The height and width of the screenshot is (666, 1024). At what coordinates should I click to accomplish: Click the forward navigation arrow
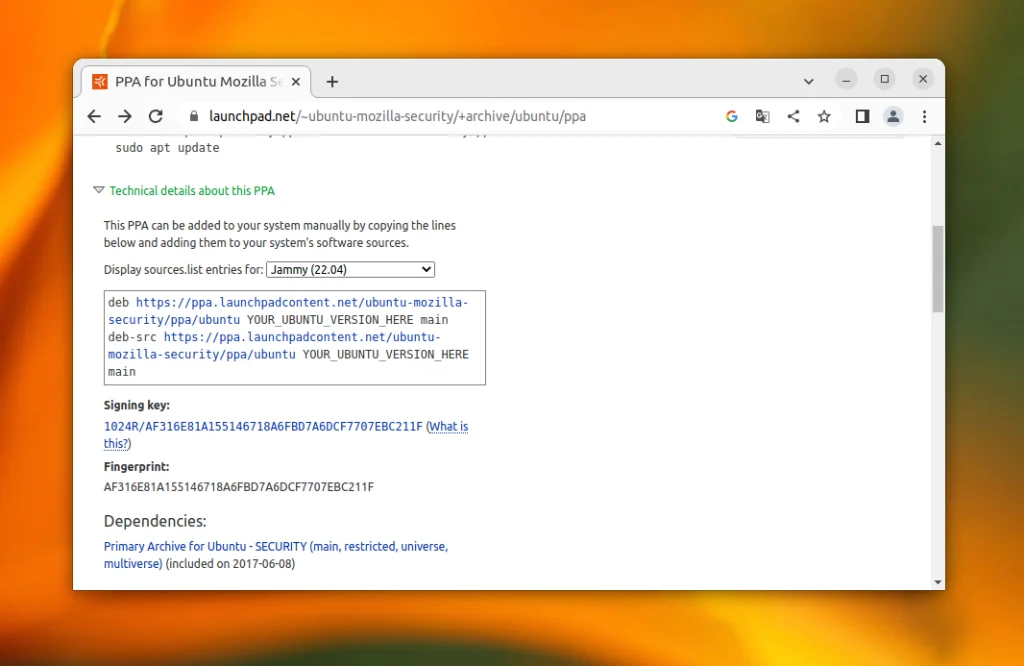click(x=125, y=116)
